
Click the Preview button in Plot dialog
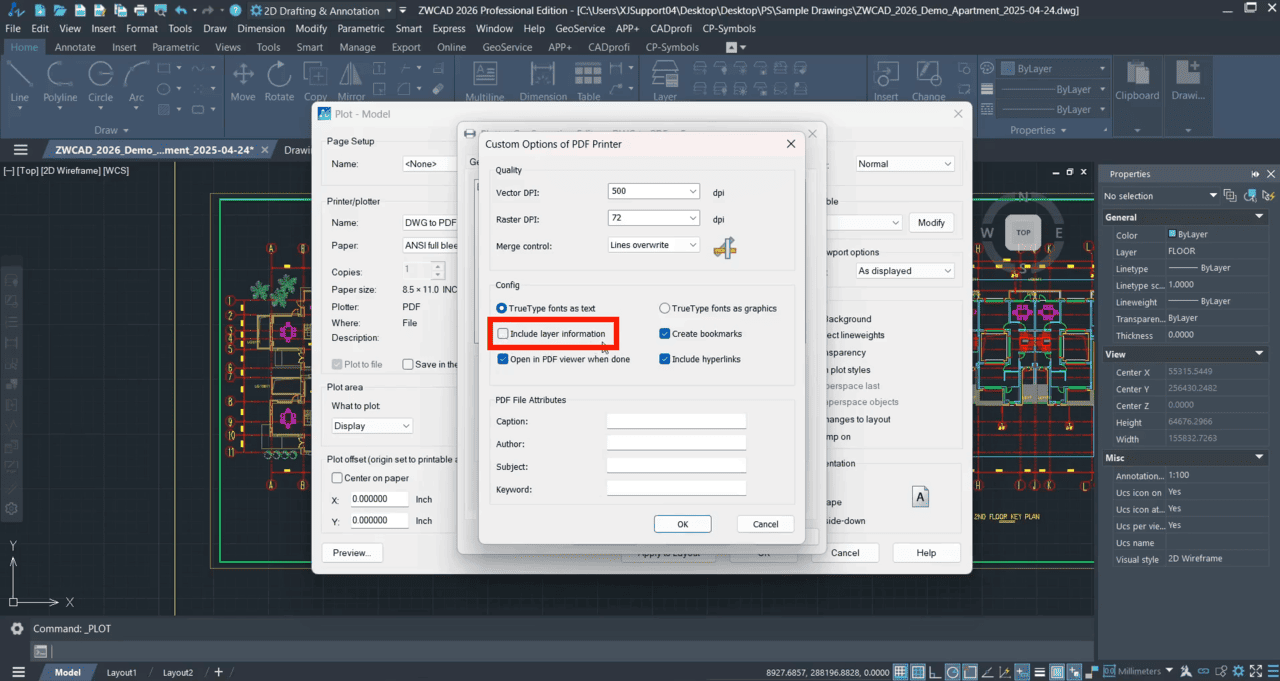tap(351, 552)
